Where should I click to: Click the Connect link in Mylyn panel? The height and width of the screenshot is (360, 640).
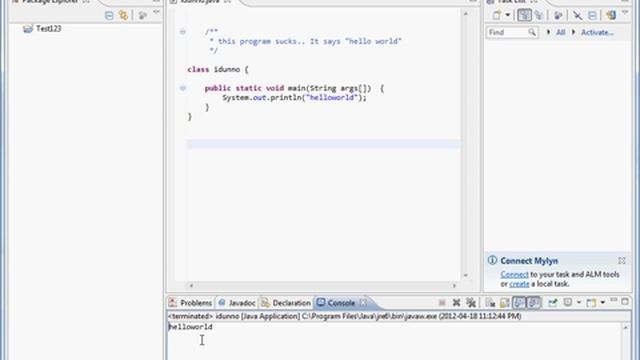click(x=514, y=274)
